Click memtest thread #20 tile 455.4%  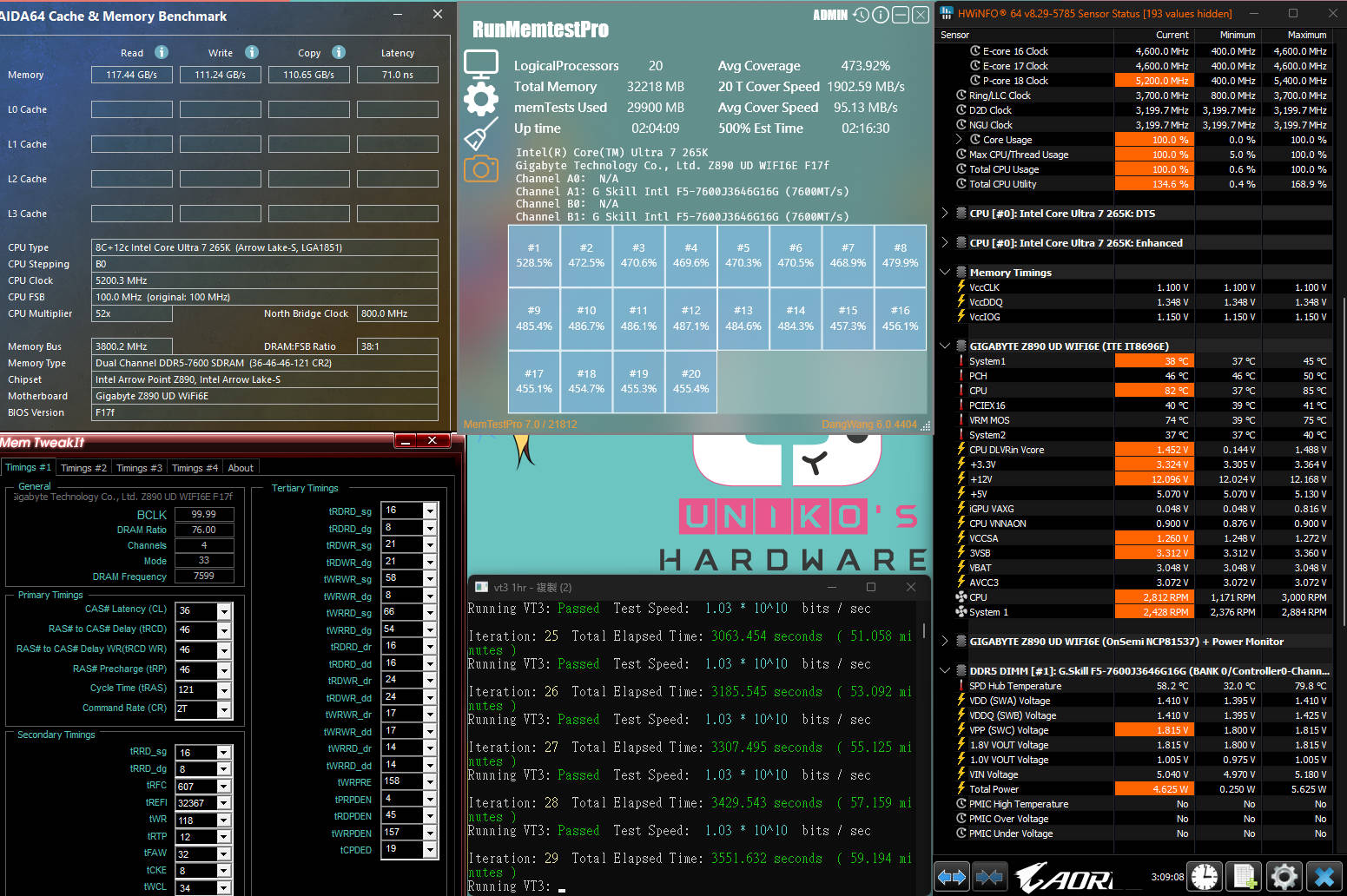tap(690, 381)
